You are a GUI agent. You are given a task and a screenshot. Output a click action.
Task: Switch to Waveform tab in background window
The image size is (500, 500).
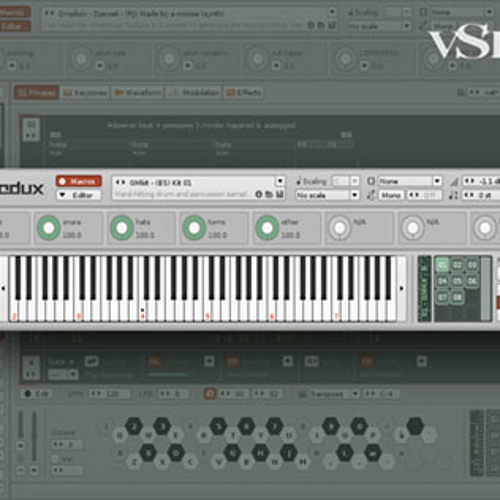tap(138, 93)
